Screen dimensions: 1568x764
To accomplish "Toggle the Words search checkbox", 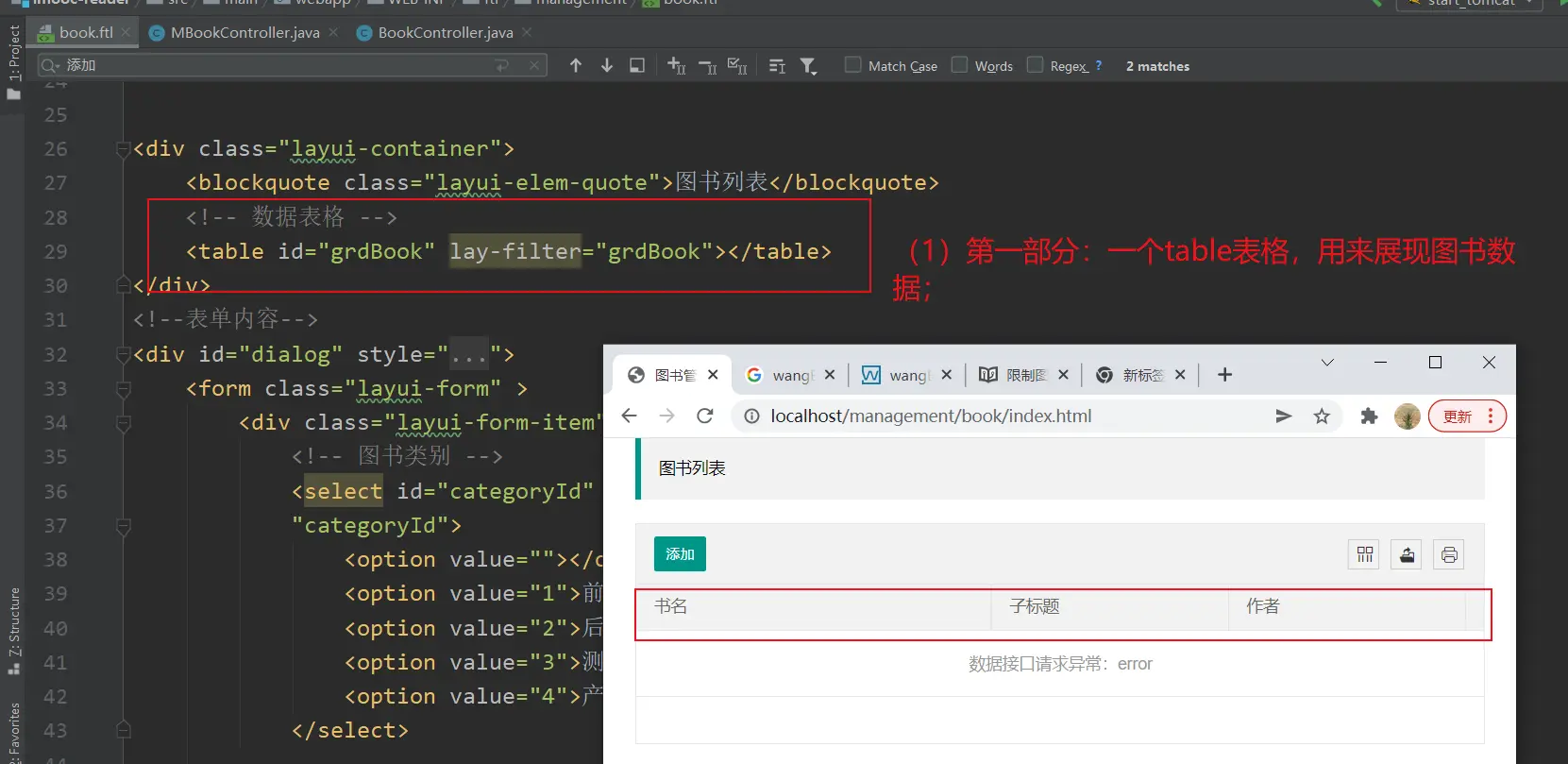I will [960, 65].
